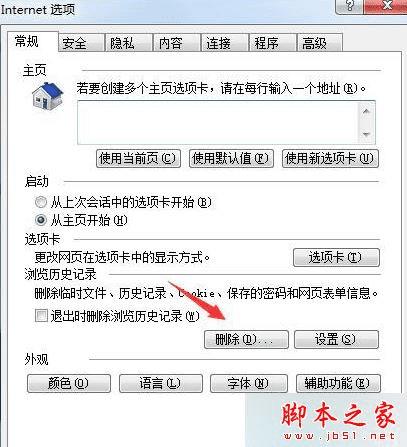407x447 pixels.
Task: Select 从上次会话中的选项卡开始 radio button
Action: click(41, 202)
